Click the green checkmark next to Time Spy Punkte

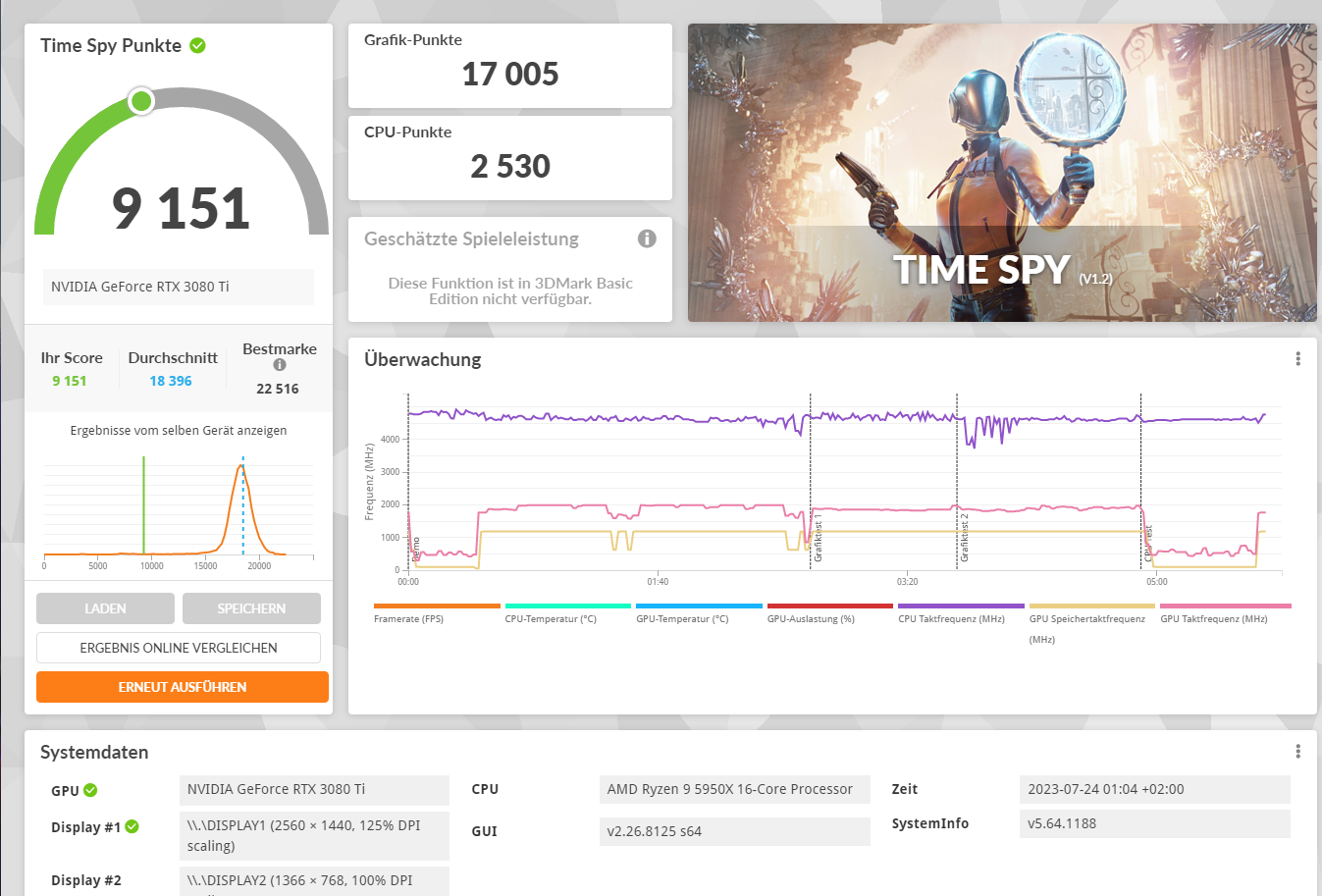(x=197, y=45)
